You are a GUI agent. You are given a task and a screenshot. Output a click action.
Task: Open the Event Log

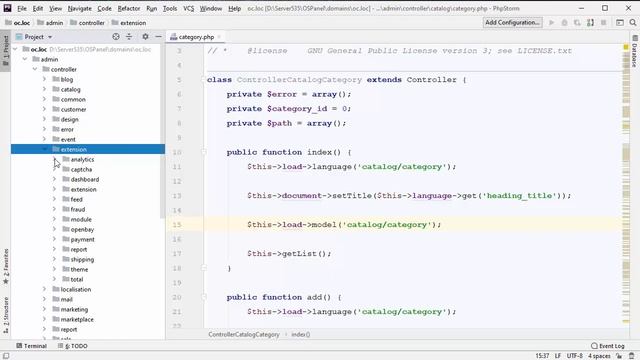[x=608, y=346]
